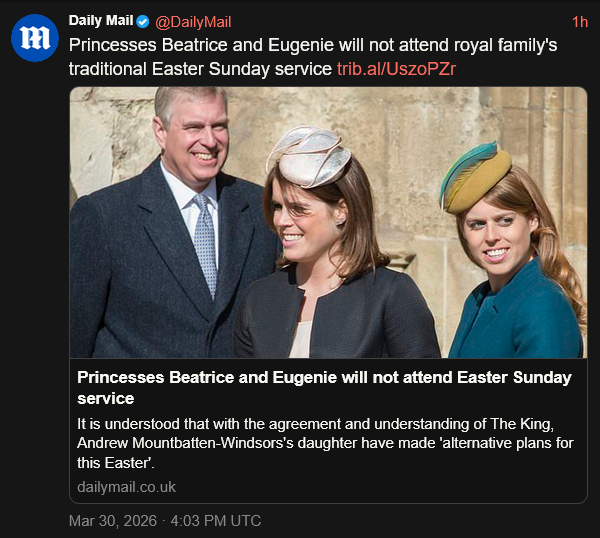Visit the @DailyMail handle link
Viewport: 600px width, 538px height.
194,21
